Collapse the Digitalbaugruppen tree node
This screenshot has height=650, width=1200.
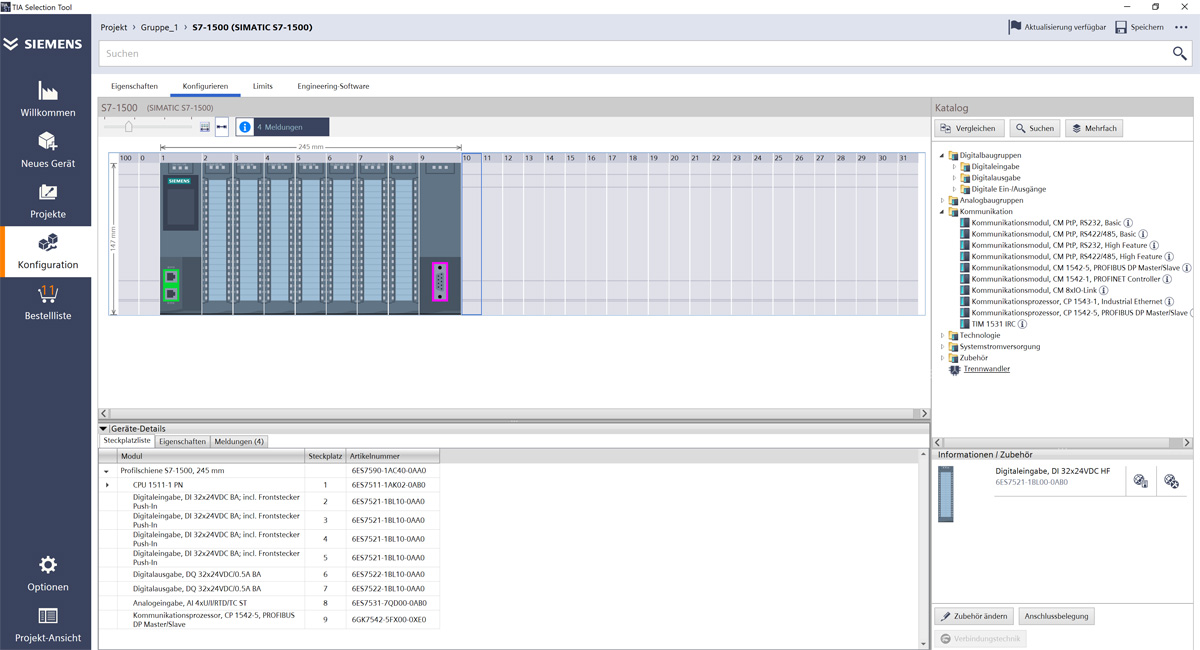[942, 155]
